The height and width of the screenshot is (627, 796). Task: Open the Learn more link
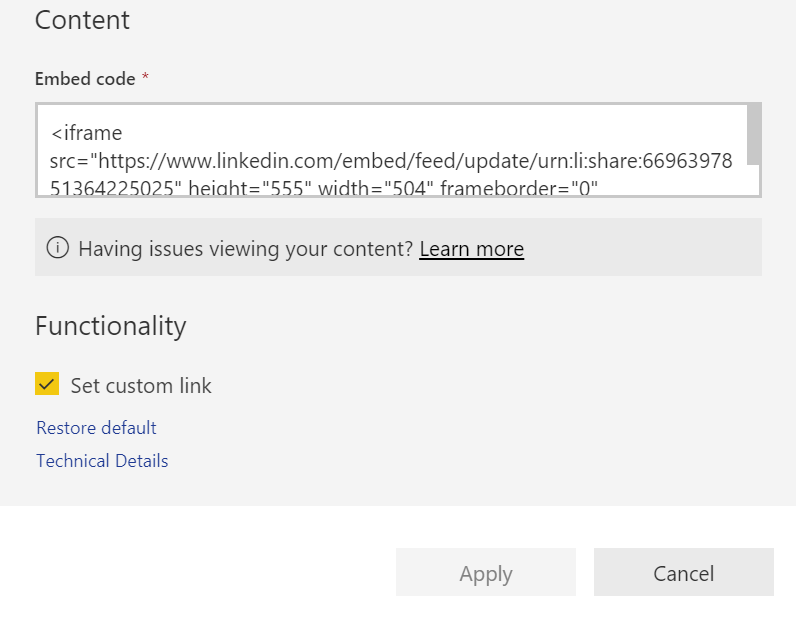[471, 249]
